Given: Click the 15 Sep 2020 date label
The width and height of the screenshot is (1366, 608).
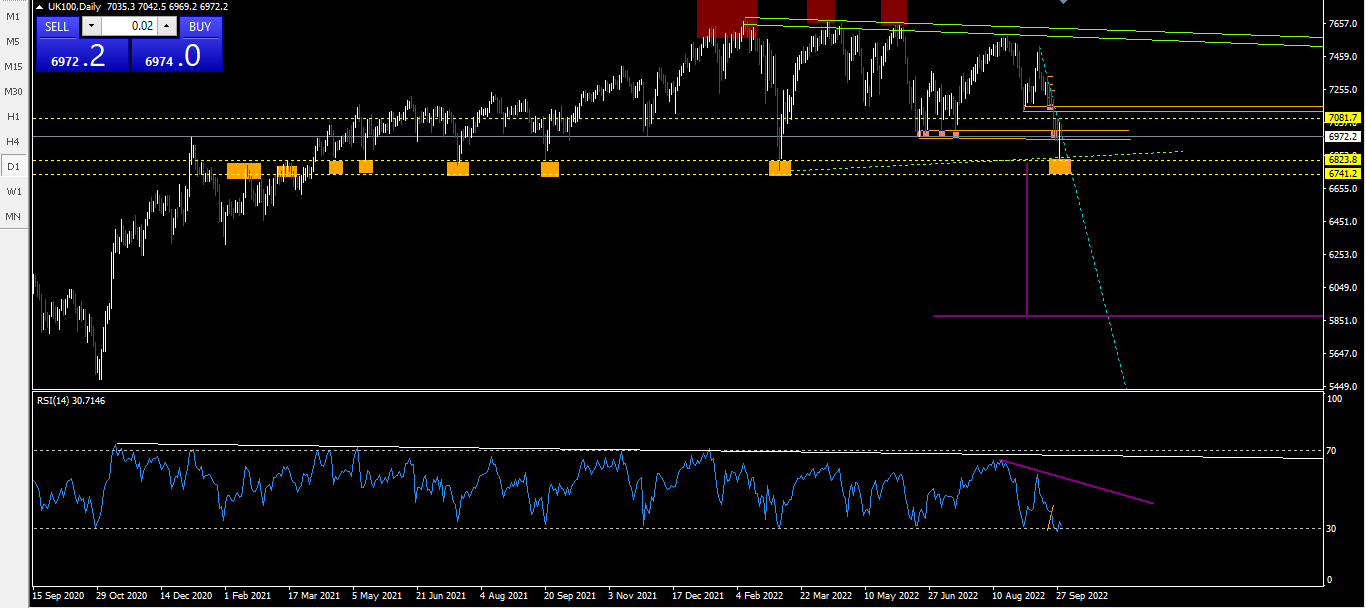Looking at the screenshot, I should pos(57,594).
